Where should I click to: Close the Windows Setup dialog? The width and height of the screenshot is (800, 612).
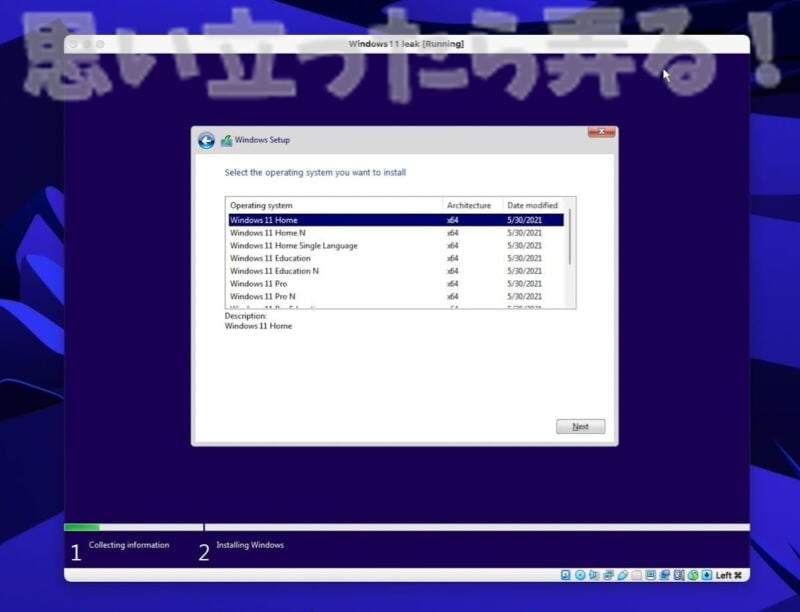[602, 132]
